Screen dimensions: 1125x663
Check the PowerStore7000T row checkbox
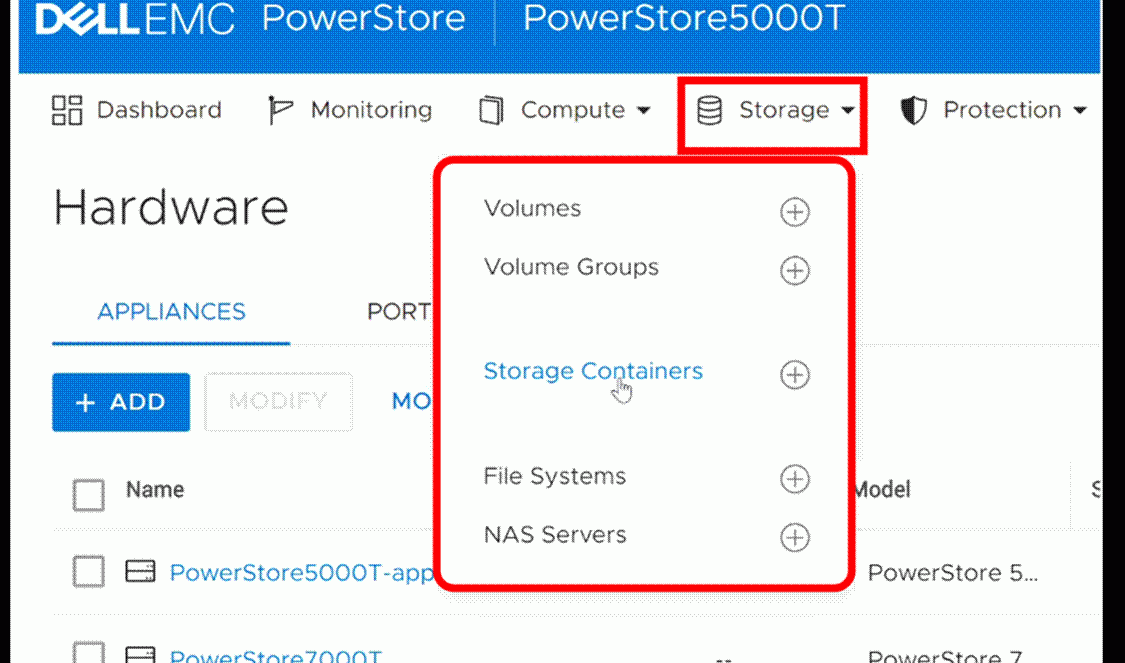(x=89, y=652)
